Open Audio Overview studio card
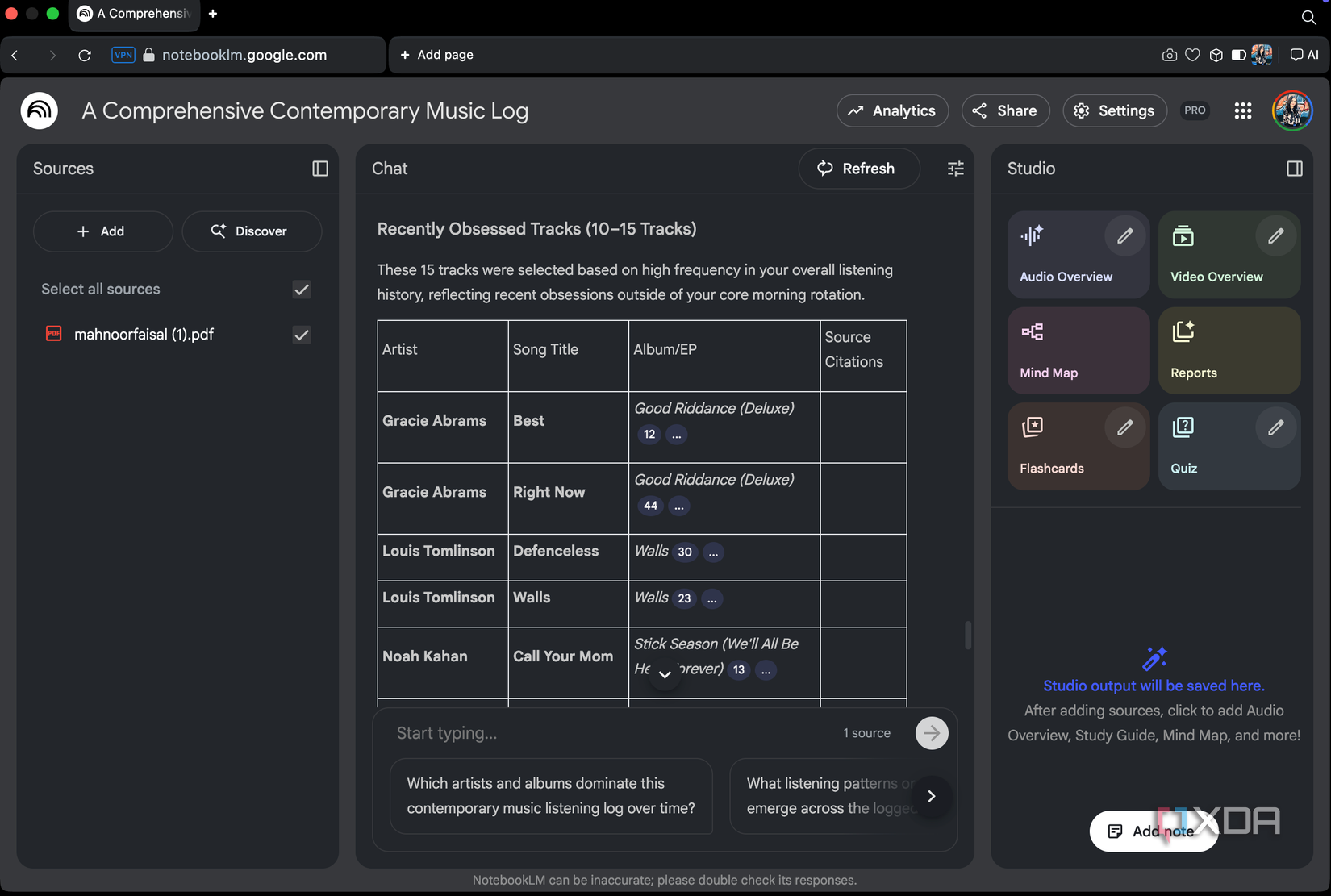Viewport: 1331px width, 896px height. click(x=1079, y=255)
